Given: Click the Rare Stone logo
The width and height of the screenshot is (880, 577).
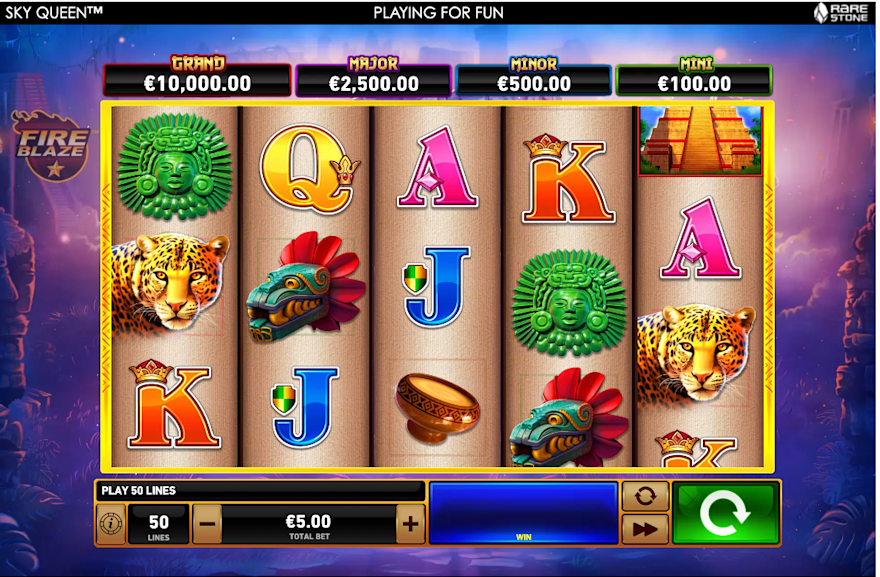Looking at the screenshot, I should pos(841,12).
